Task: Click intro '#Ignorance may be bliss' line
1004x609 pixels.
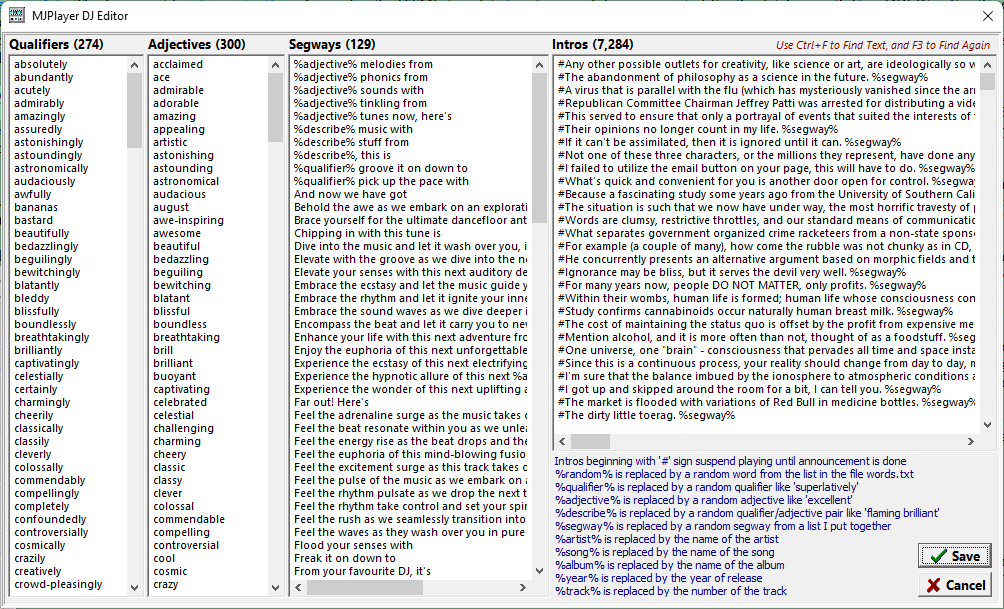Action: coord(732,272)
